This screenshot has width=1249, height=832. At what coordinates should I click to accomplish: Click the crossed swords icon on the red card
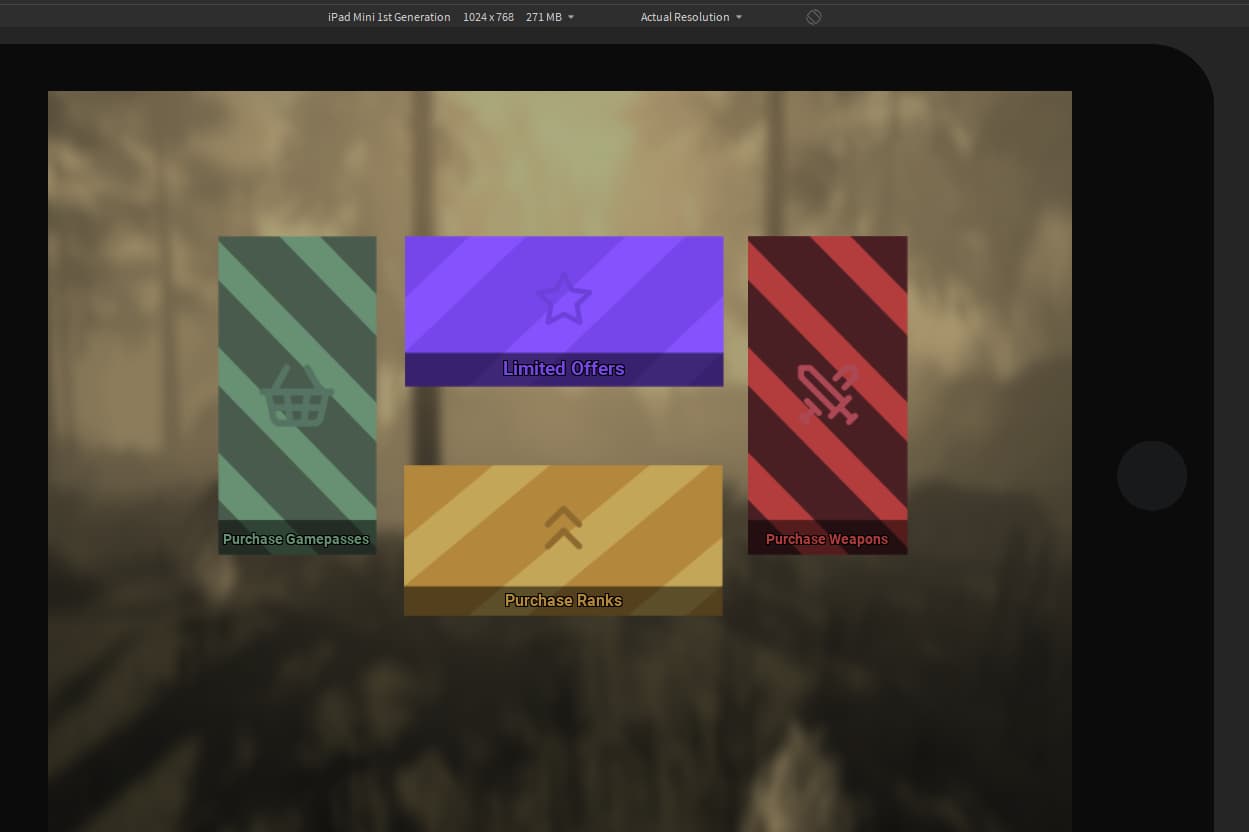pos(827,394)
